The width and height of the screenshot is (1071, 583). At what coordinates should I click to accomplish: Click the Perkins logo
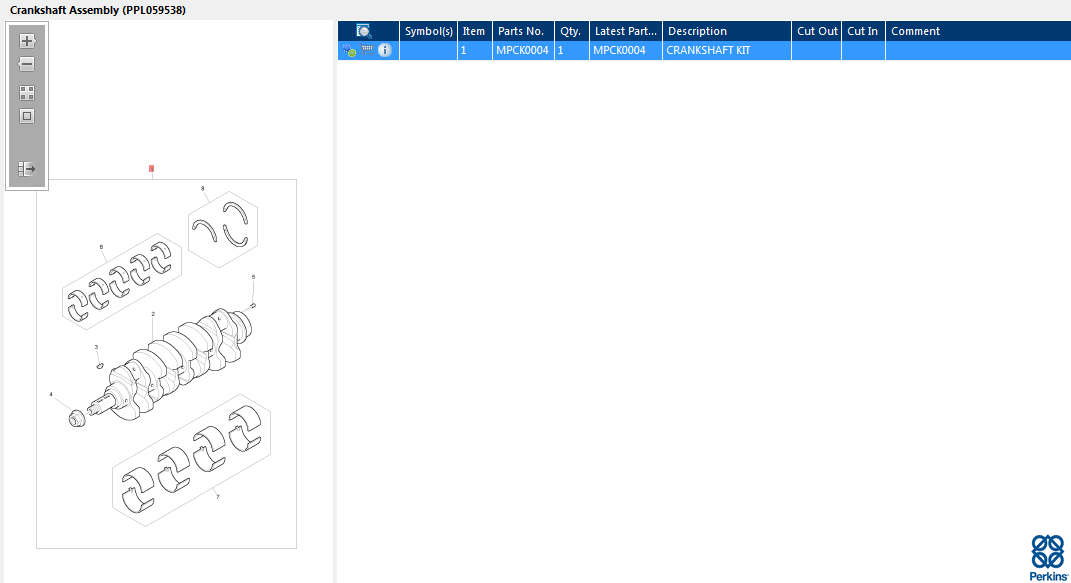click(1048, 558)
